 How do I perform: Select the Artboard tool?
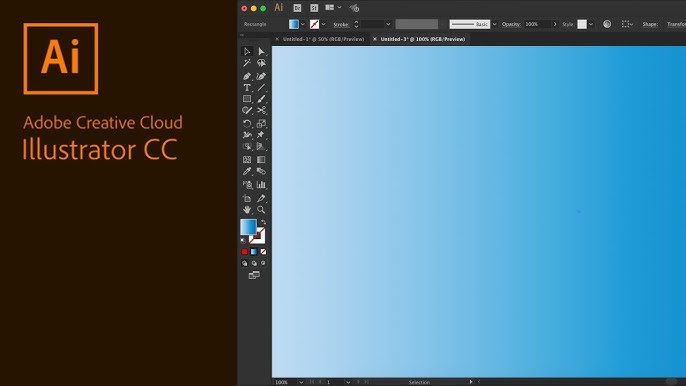[x=247, y=198]
